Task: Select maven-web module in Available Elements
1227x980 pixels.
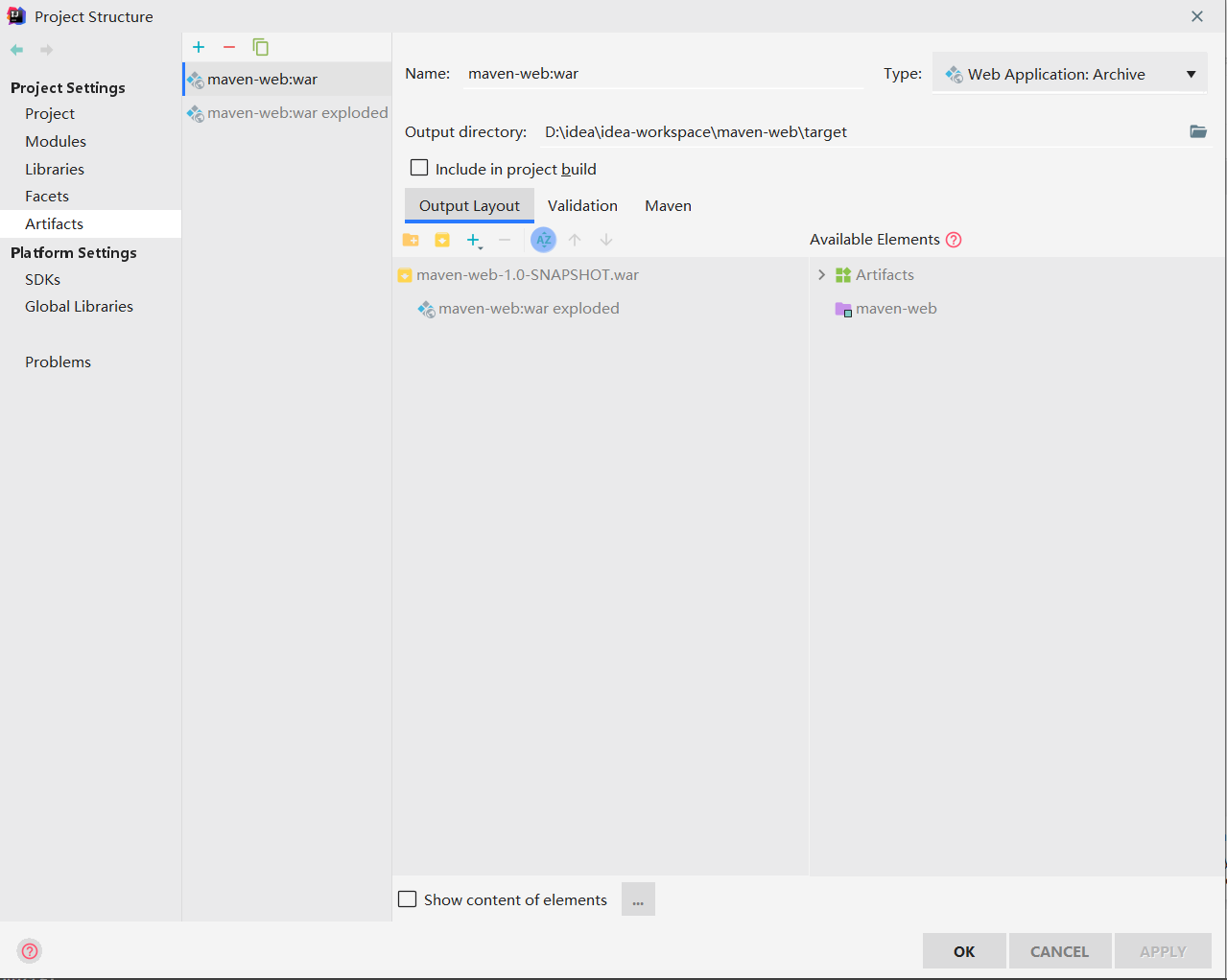Action: (885, 309)
